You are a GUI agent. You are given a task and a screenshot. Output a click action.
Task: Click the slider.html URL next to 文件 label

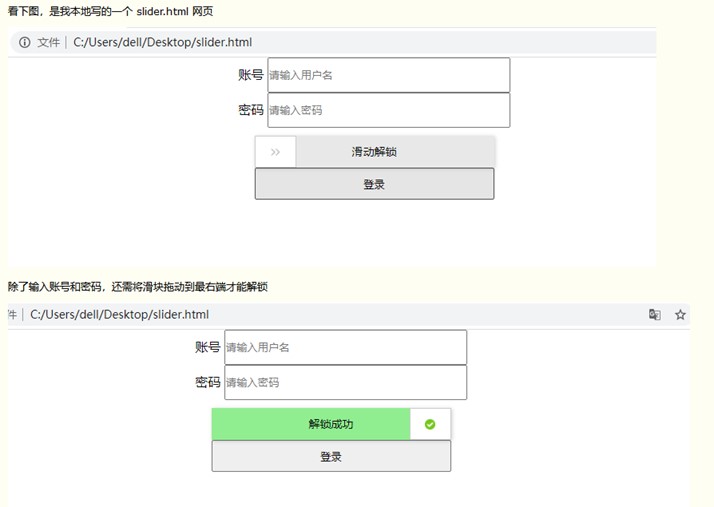point(163,43)
